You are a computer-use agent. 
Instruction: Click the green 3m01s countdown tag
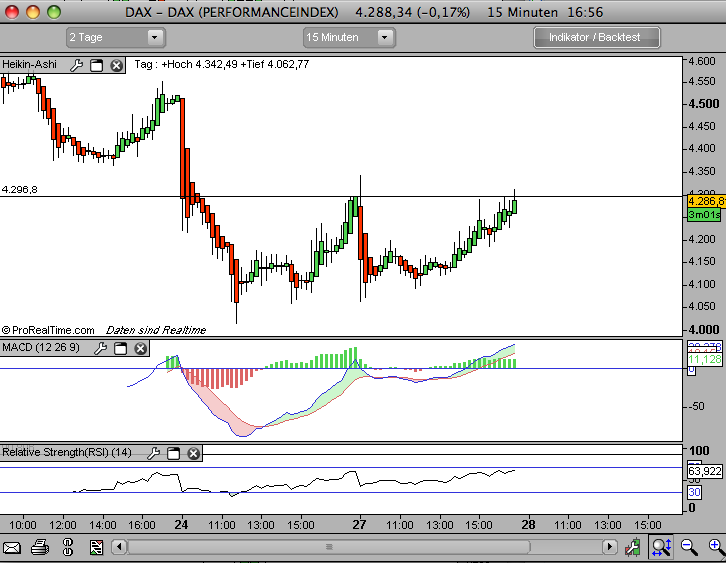pos(704,214)
